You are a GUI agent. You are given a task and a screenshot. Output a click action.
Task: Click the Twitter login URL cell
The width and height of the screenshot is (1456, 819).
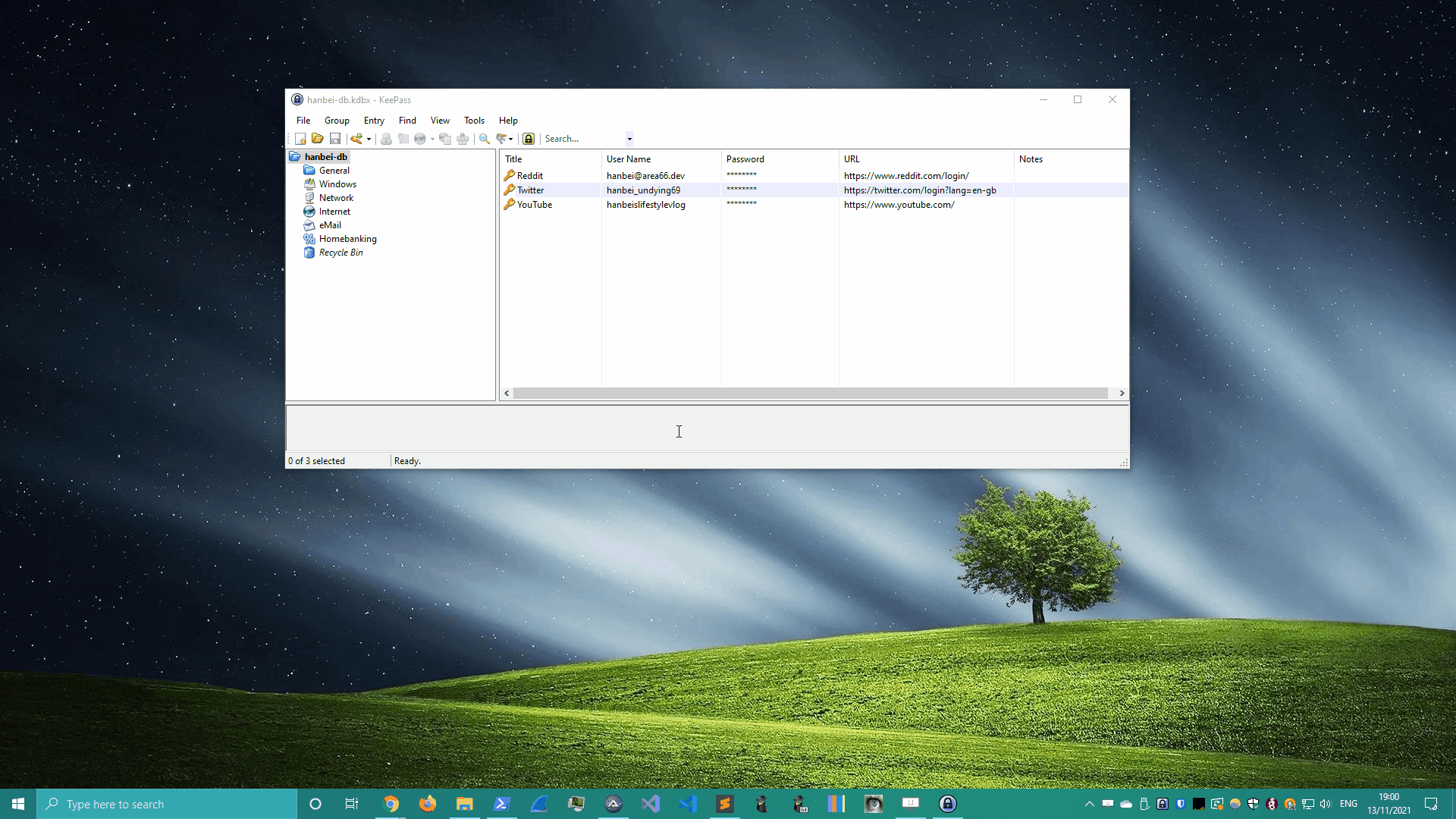920,190
